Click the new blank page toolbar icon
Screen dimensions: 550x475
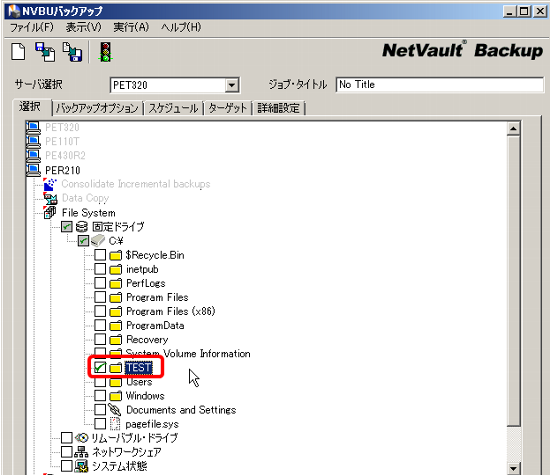click(18, 52)
